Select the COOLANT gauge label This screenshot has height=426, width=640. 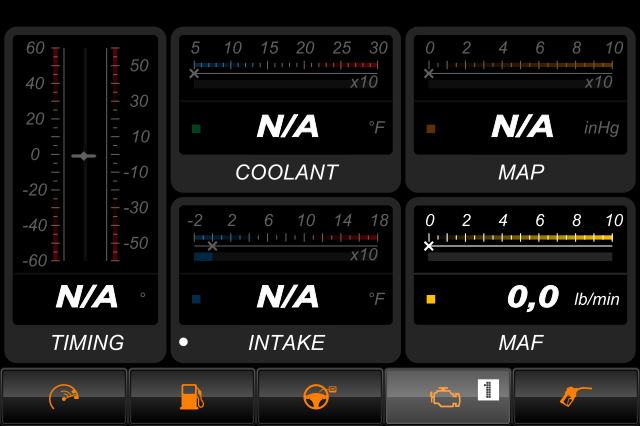tap(287, 172)
